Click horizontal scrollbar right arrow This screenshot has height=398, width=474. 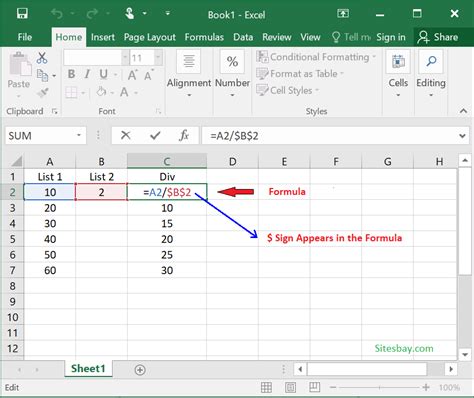tap(451, 369)
